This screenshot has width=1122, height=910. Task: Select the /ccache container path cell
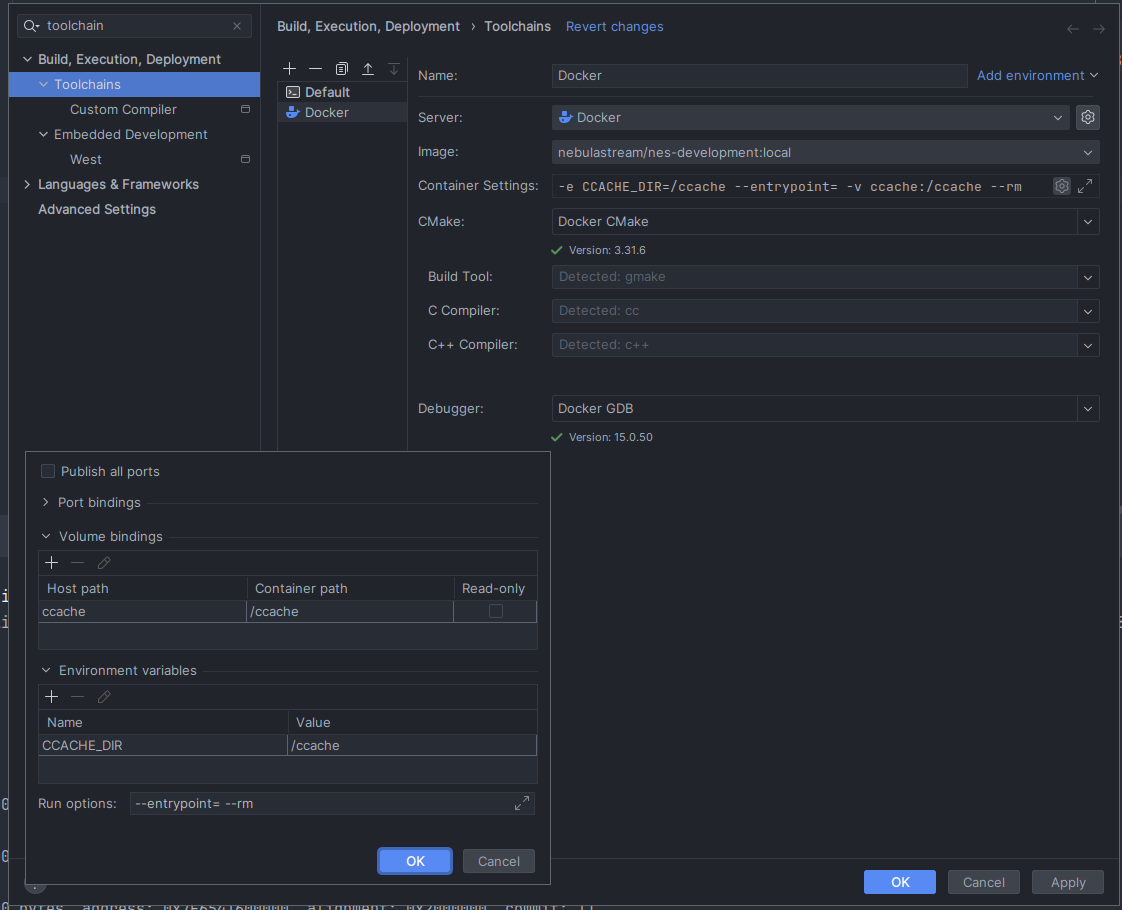[x=350, y=611]
